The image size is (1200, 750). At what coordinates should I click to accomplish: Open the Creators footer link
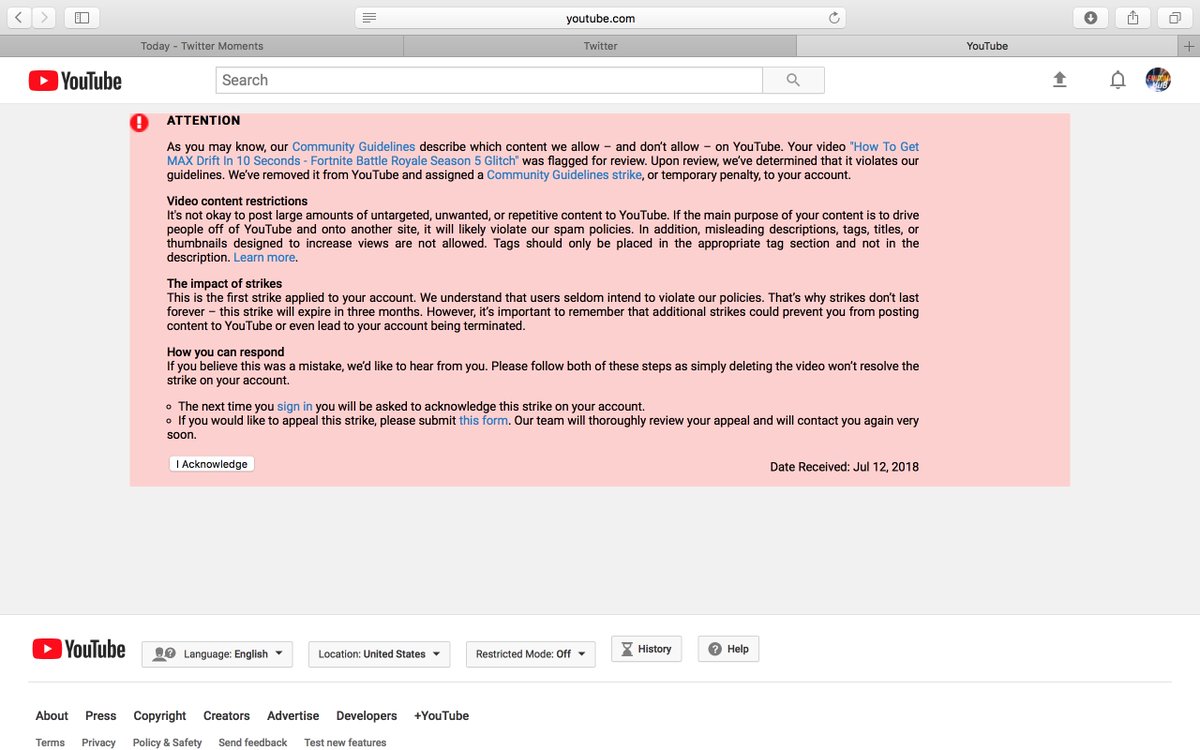[227, 716]
